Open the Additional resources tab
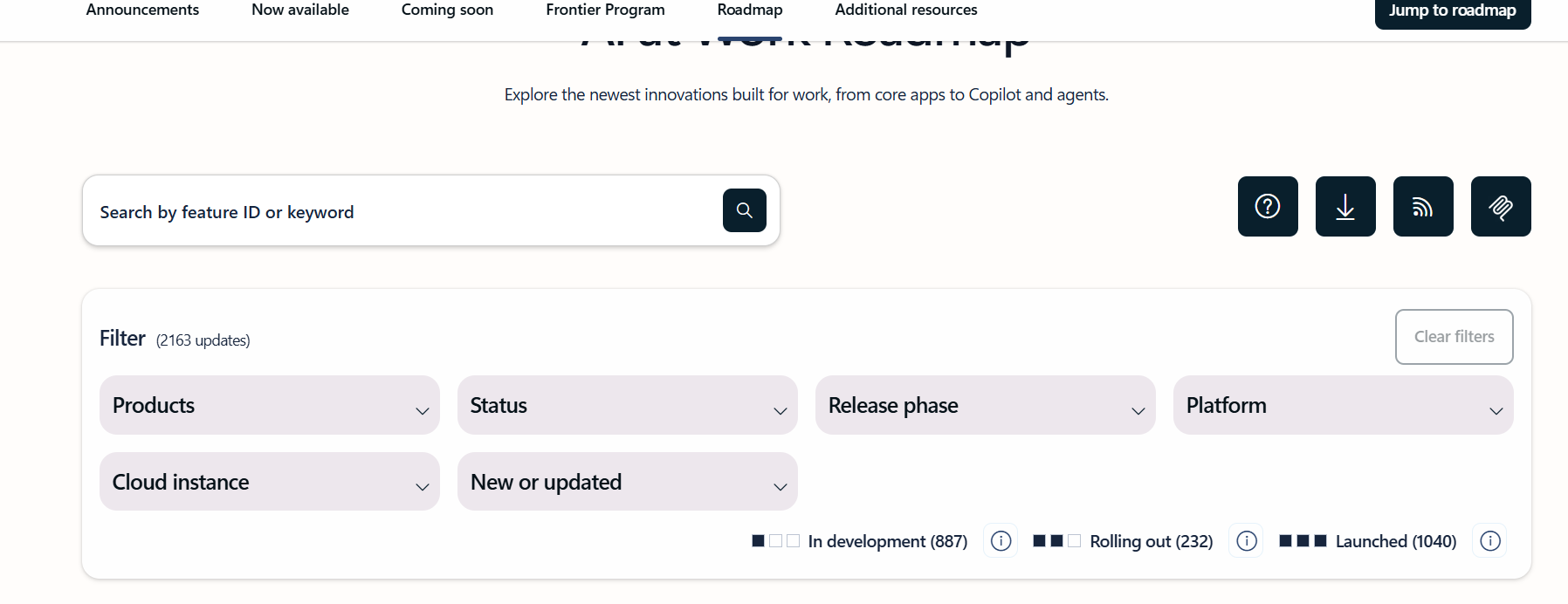Viewport: 1568px width, 604px height. click(906, 10)
